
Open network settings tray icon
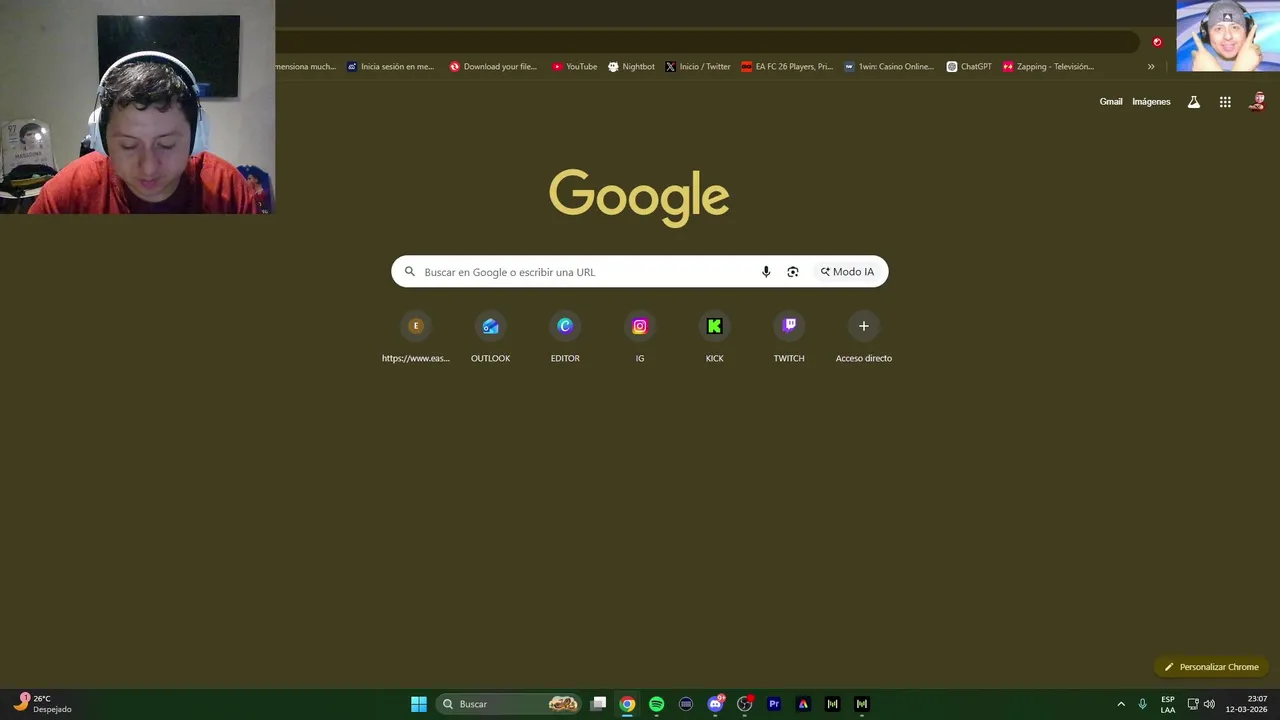(1193, 704)
